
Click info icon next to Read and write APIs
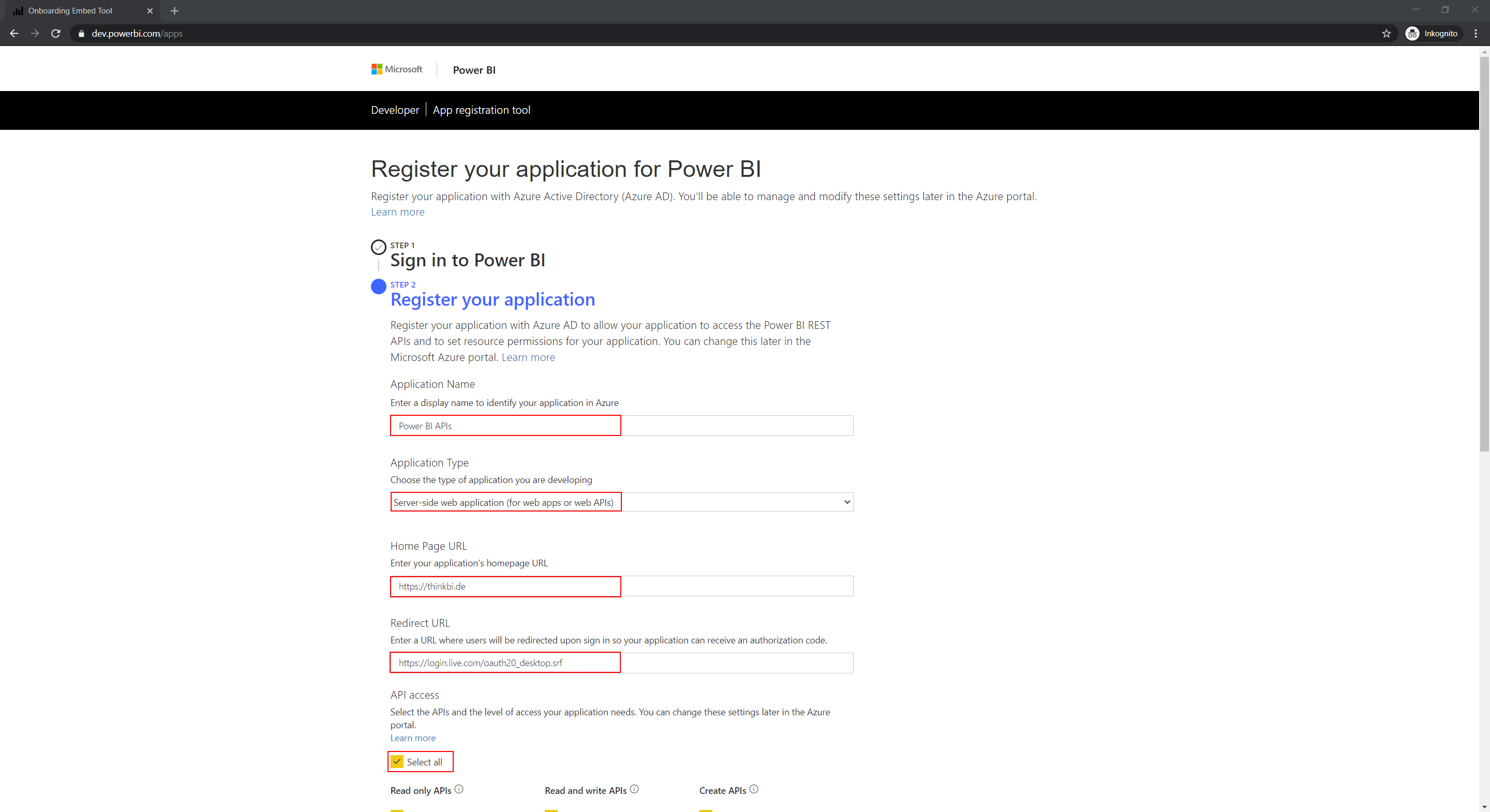(634, 789)
